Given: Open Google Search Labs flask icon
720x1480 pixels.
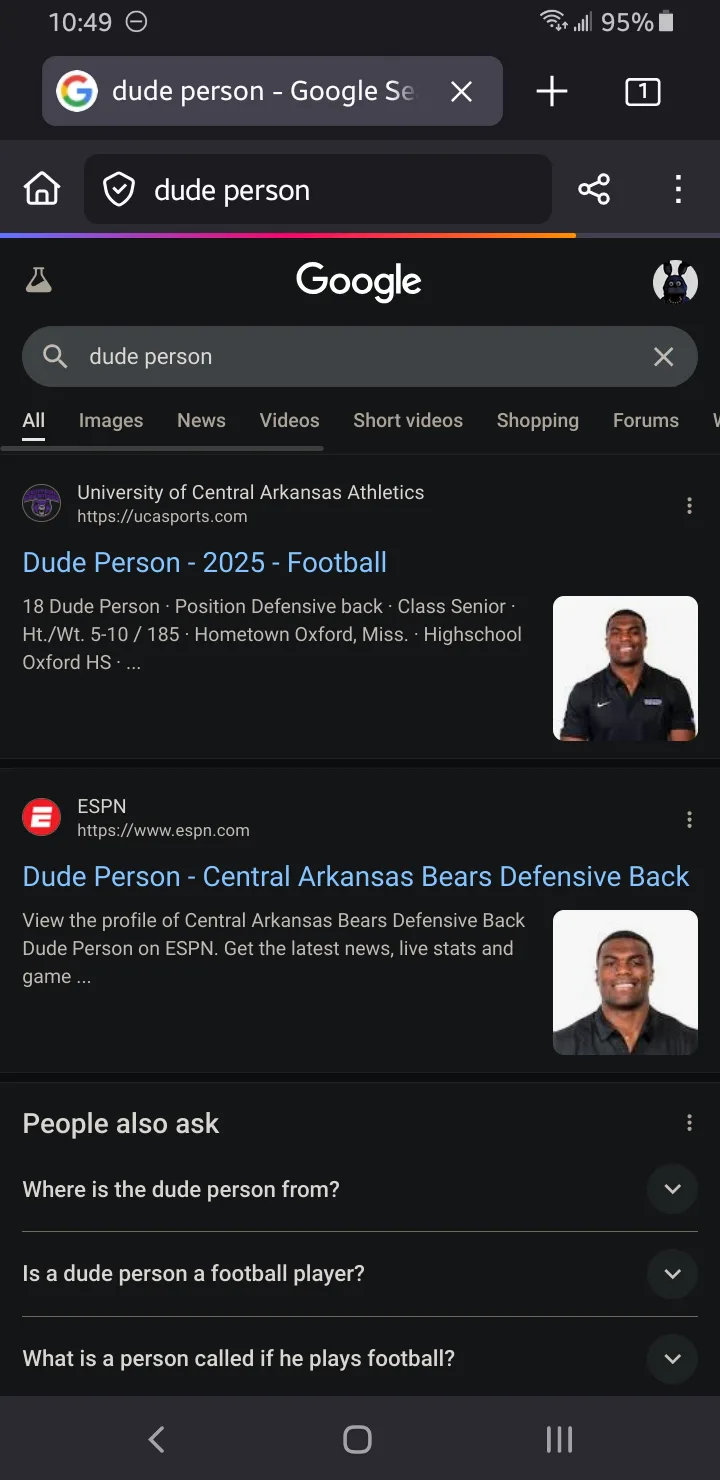Looking at the screenshot, I should pyautogui.click(x=39, y=281).
